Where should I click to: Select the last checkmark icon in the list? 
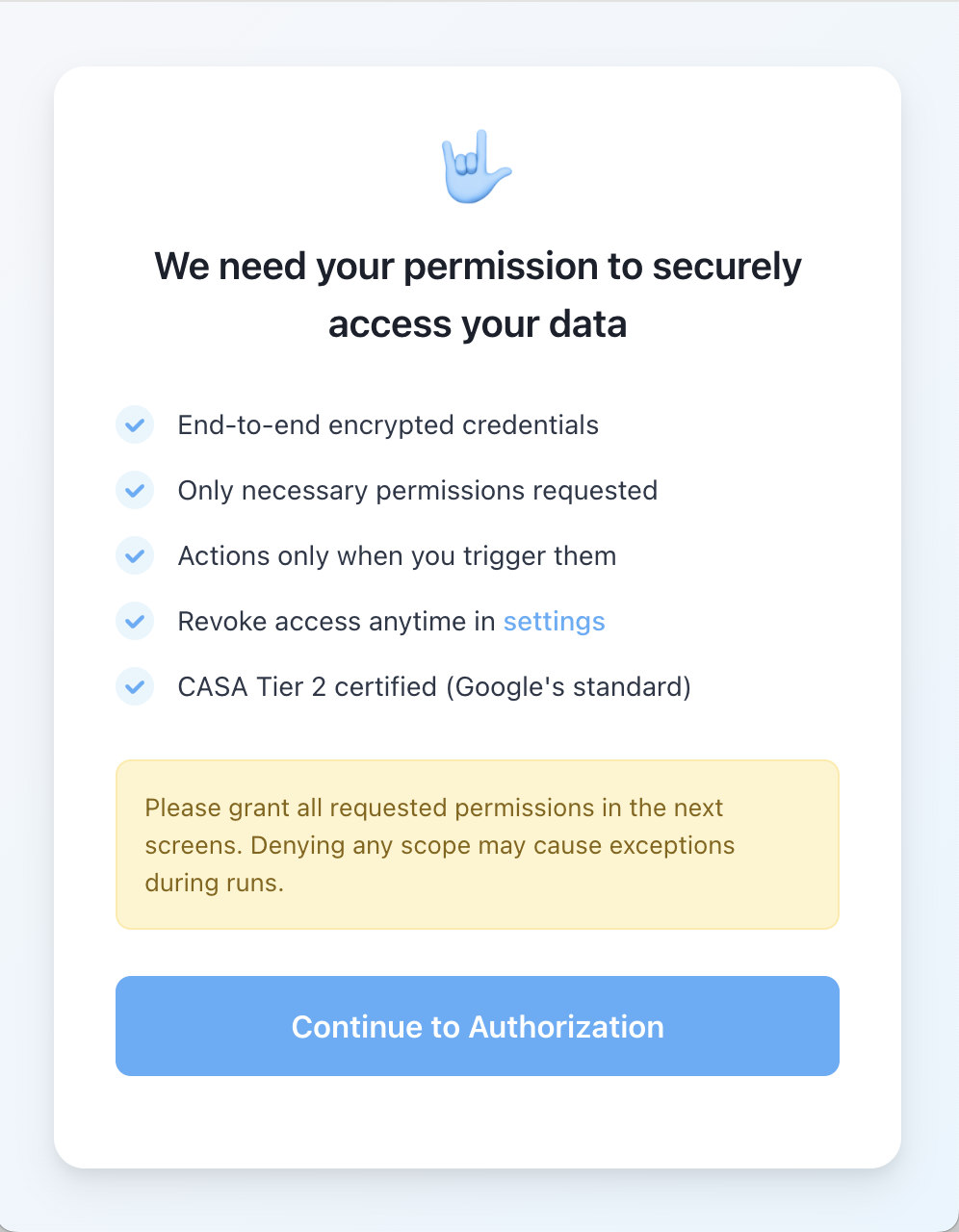pyautogui.click(x=135, y=686)
